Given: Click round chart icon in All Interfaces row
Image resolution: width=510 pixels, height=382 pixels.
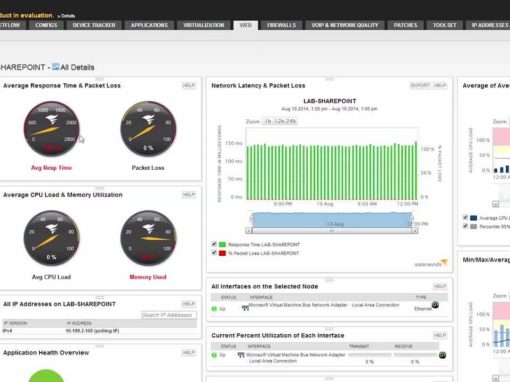Looking at the screenshot, I should (435, 305).
